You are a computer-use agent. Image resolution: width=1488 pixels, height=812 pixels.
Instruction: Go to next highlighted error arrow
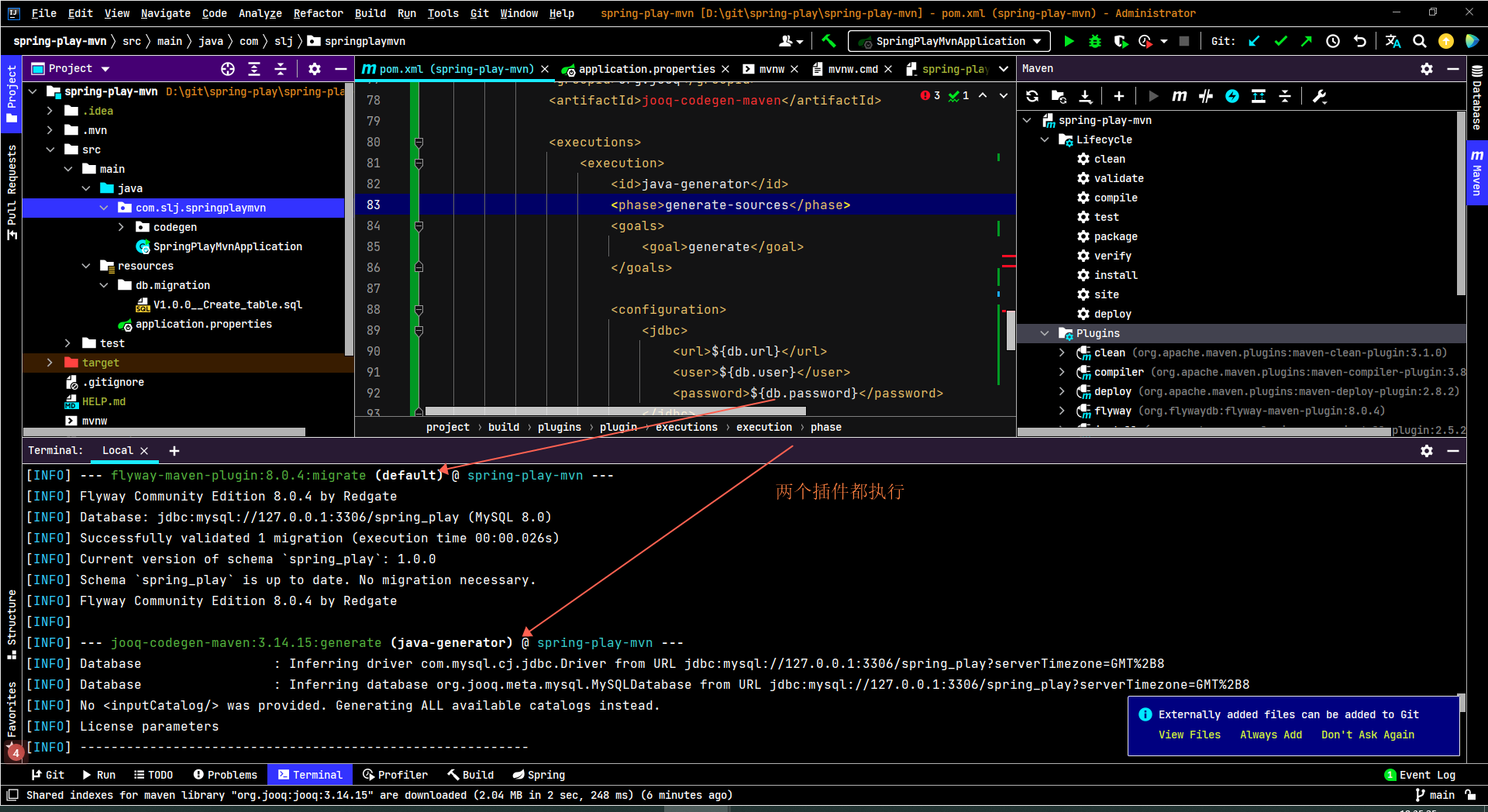click(x=1004, y=95)
